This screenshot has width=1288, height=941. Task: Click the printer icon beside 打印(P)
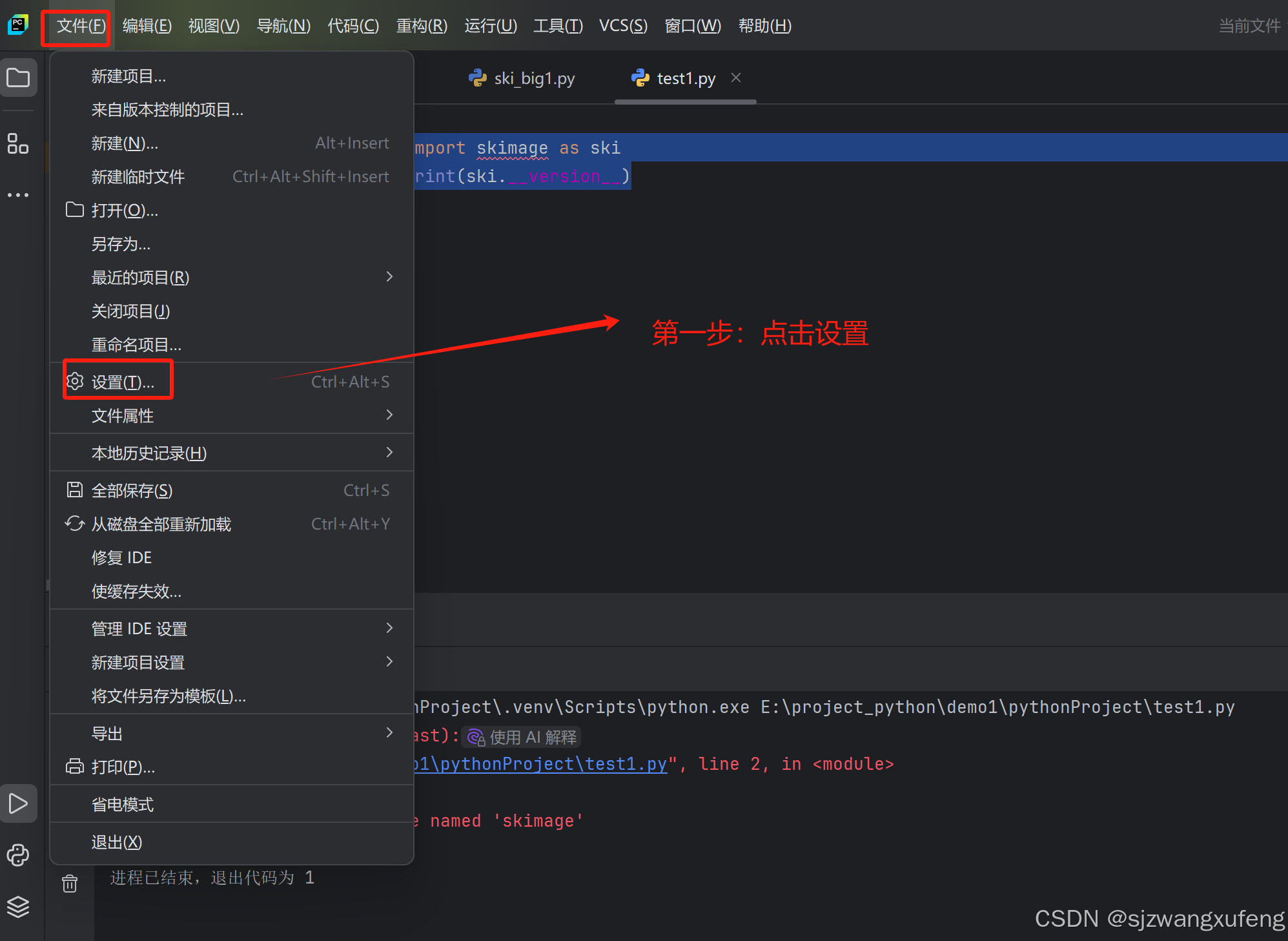[x=74, y=767]
